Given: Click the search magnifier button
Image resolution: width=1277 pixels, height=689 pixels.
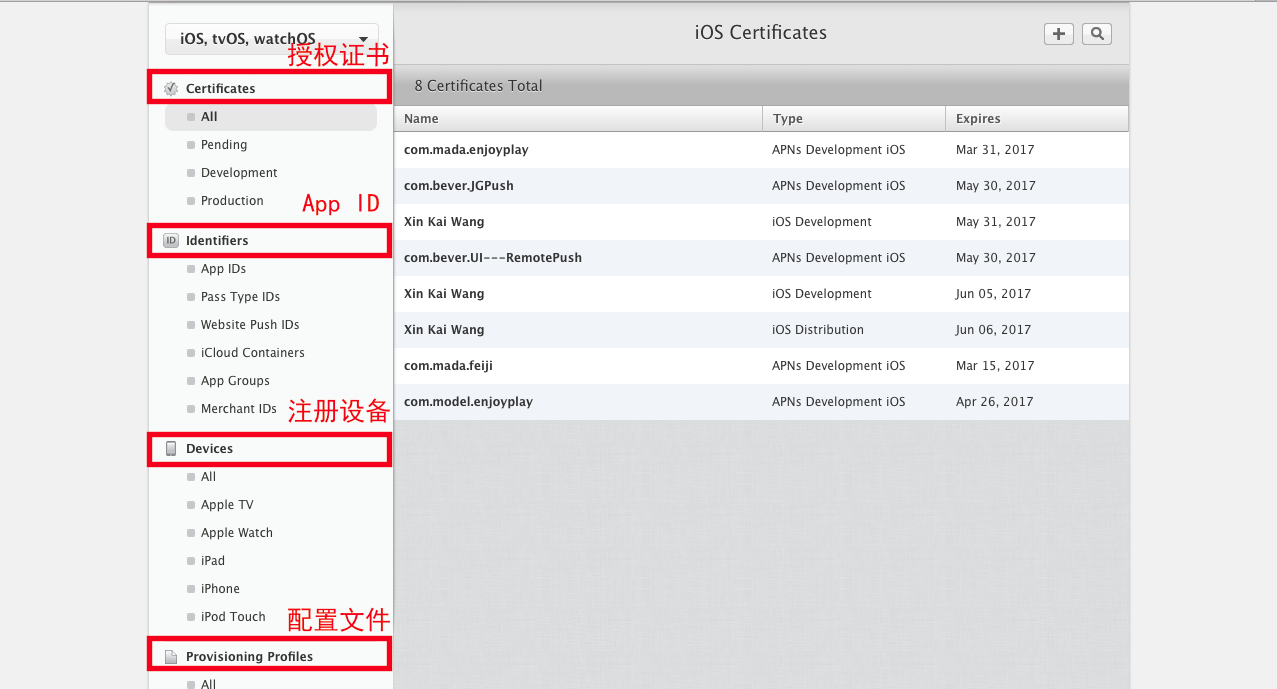Looking at the screenshot, I should click(x=1097, y=34).
